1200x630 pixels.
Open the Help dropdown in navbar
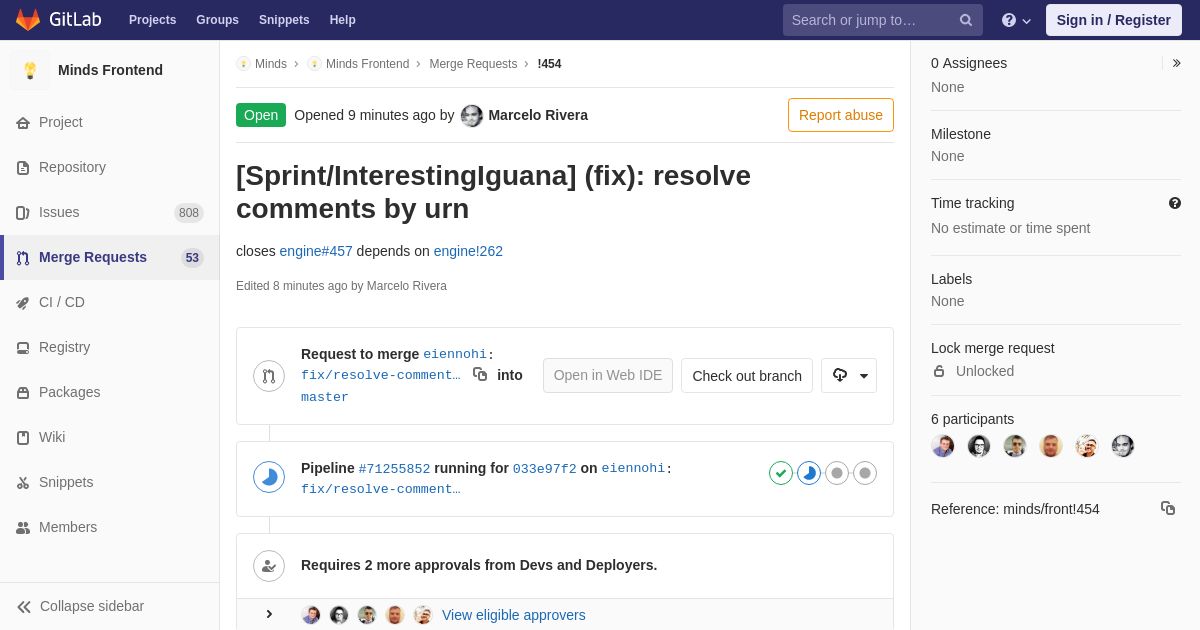(1016, 20)
